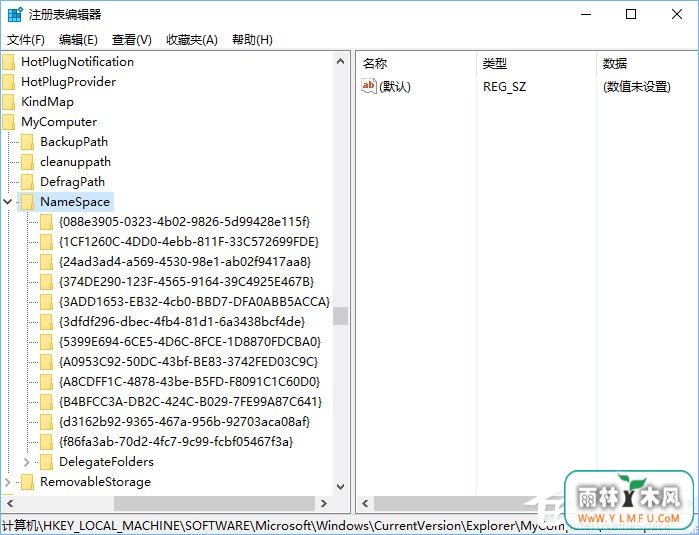Expand the DelegateFolders tree node
This screenshot has width=699, height=535.
coord(26,462)
